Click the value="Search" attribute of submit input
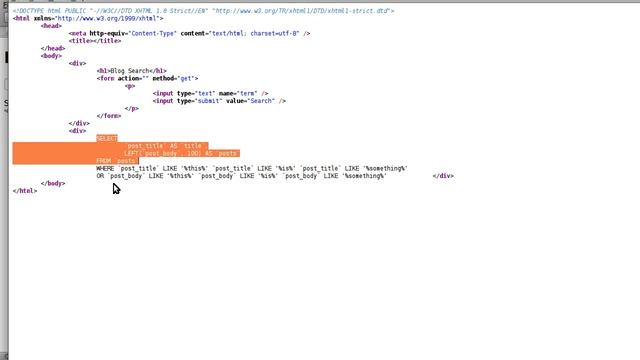Screen dimensions: 640x360 tap(251, 101)
